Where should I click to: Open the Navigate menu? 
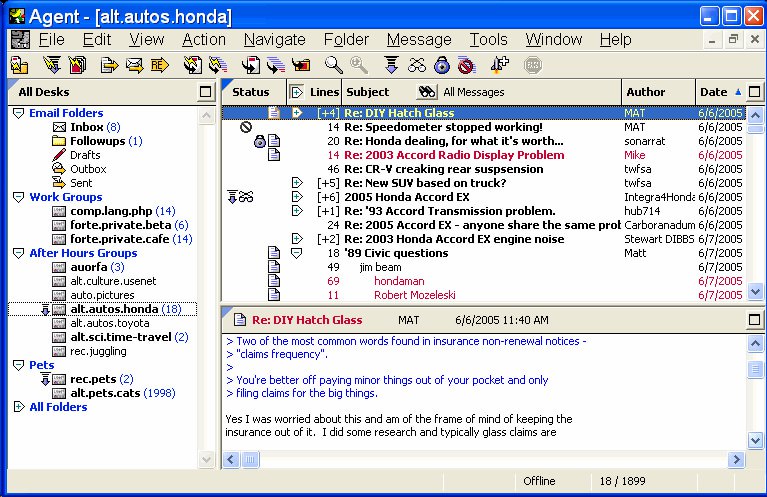(x=274, y=40)
